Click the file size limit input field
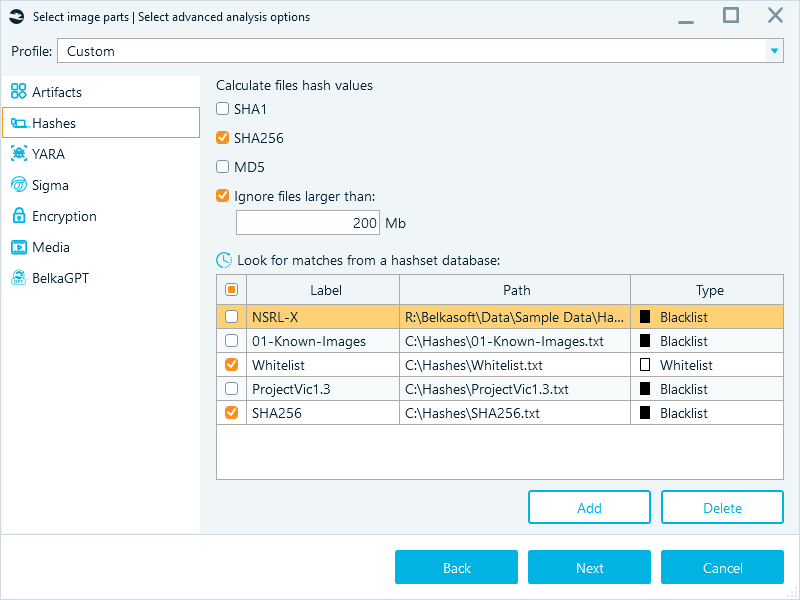The height and width of the screenshot is (600, 800). tap(307, 222)
